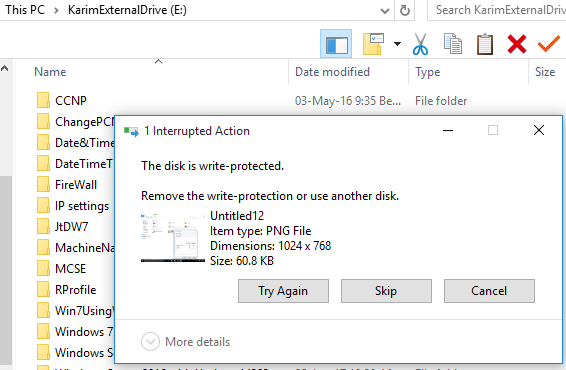Click the Try Again button
The image size is (566, 370).
[x=283, y=291]
